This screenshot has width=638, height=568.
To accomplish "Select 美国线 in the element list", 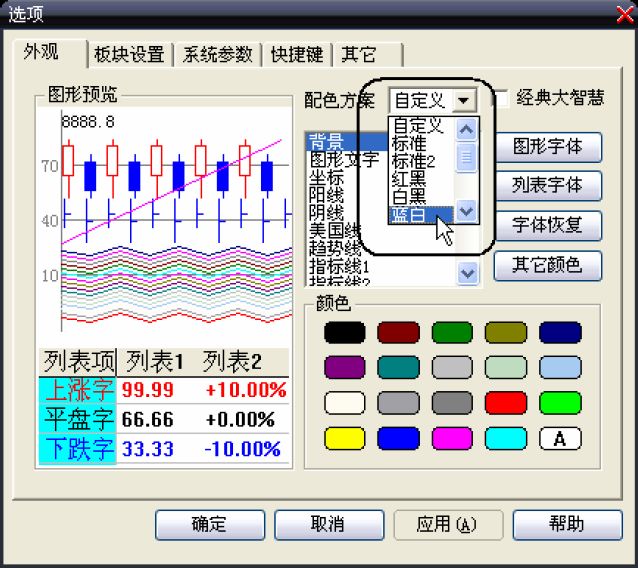I will [x=334, y=231].
